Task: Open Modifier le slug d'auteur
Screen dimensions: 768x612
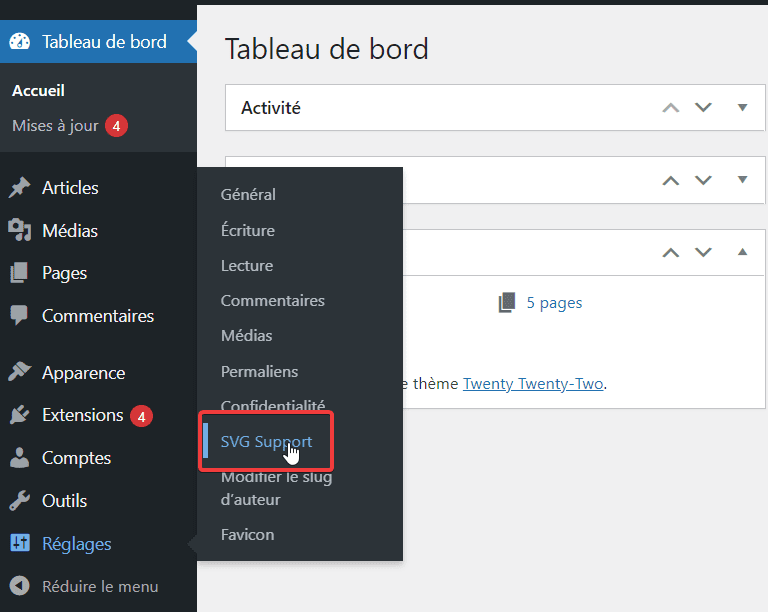Action: click(276, 488)
